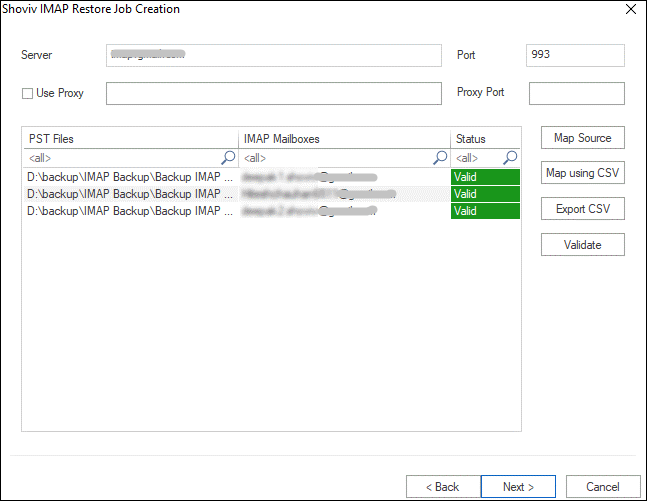Click second row IMAP mailbox cell

[x=345, y=194]
